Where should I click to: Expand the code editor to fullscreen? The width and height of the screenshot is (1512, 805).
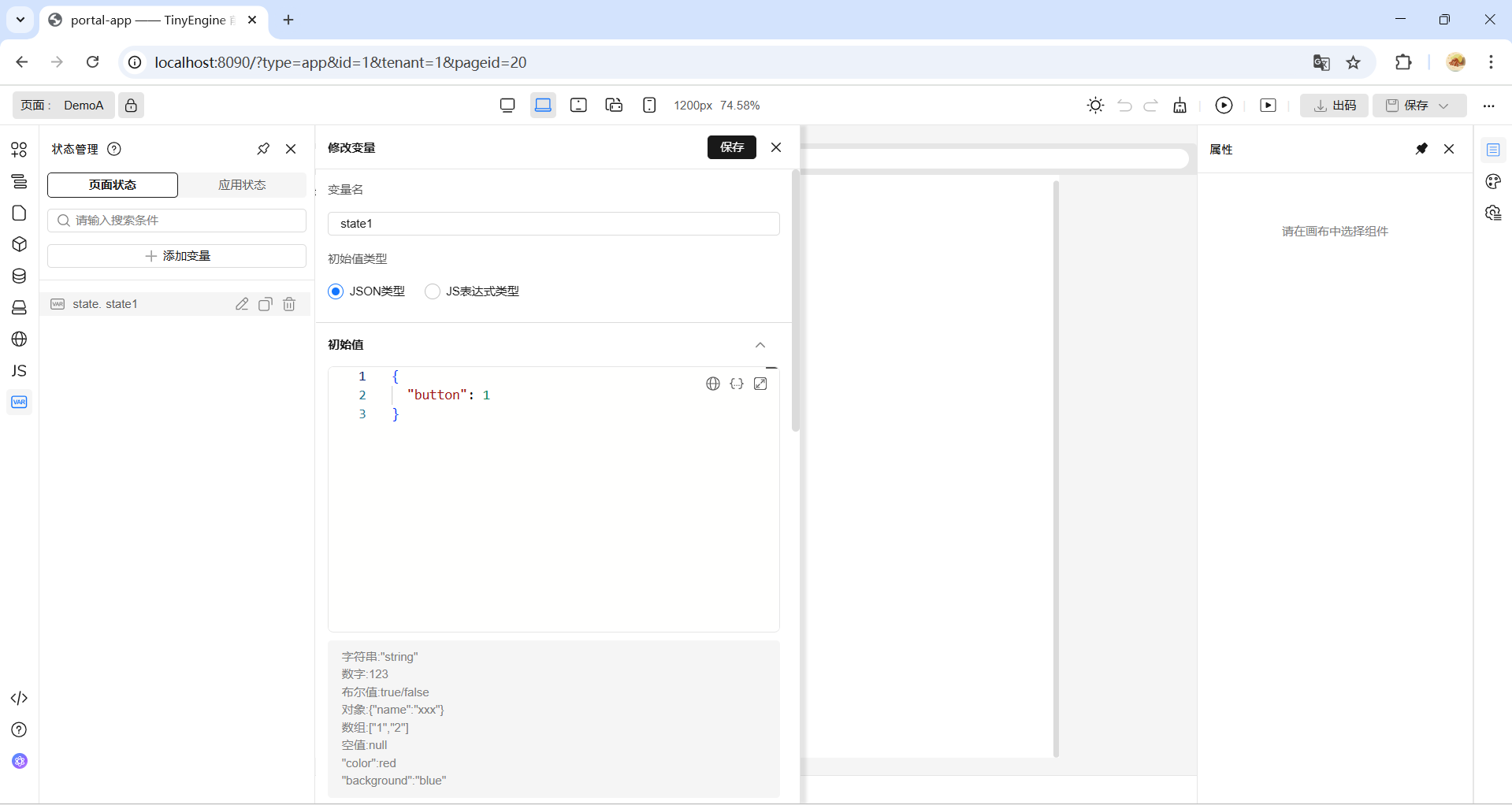[x=760, y=384]
